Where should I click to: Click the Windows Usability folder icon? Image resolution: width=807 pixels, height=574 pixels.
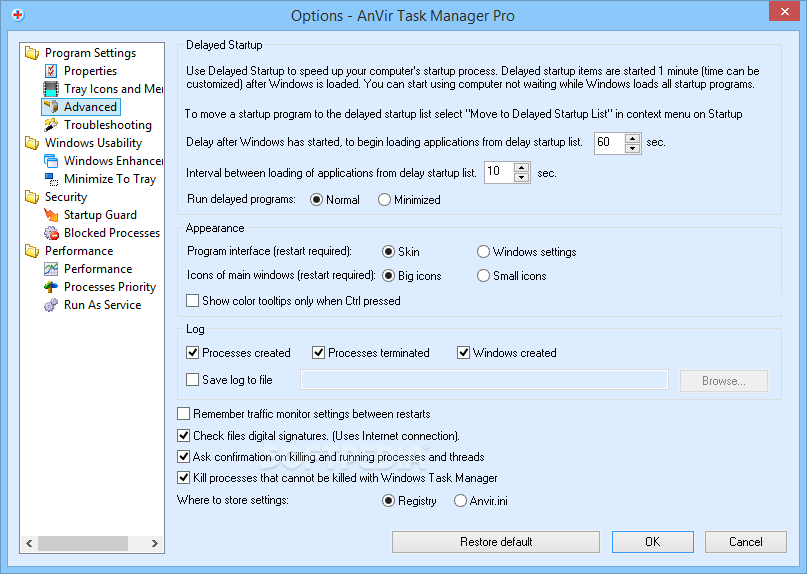(x=32, y=143)
